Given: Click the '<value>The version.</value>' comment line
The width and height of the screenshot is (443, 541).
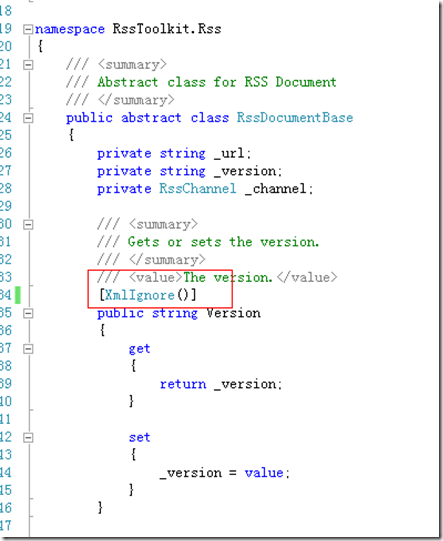Looking at the screenshot, I should pos(217,277).
